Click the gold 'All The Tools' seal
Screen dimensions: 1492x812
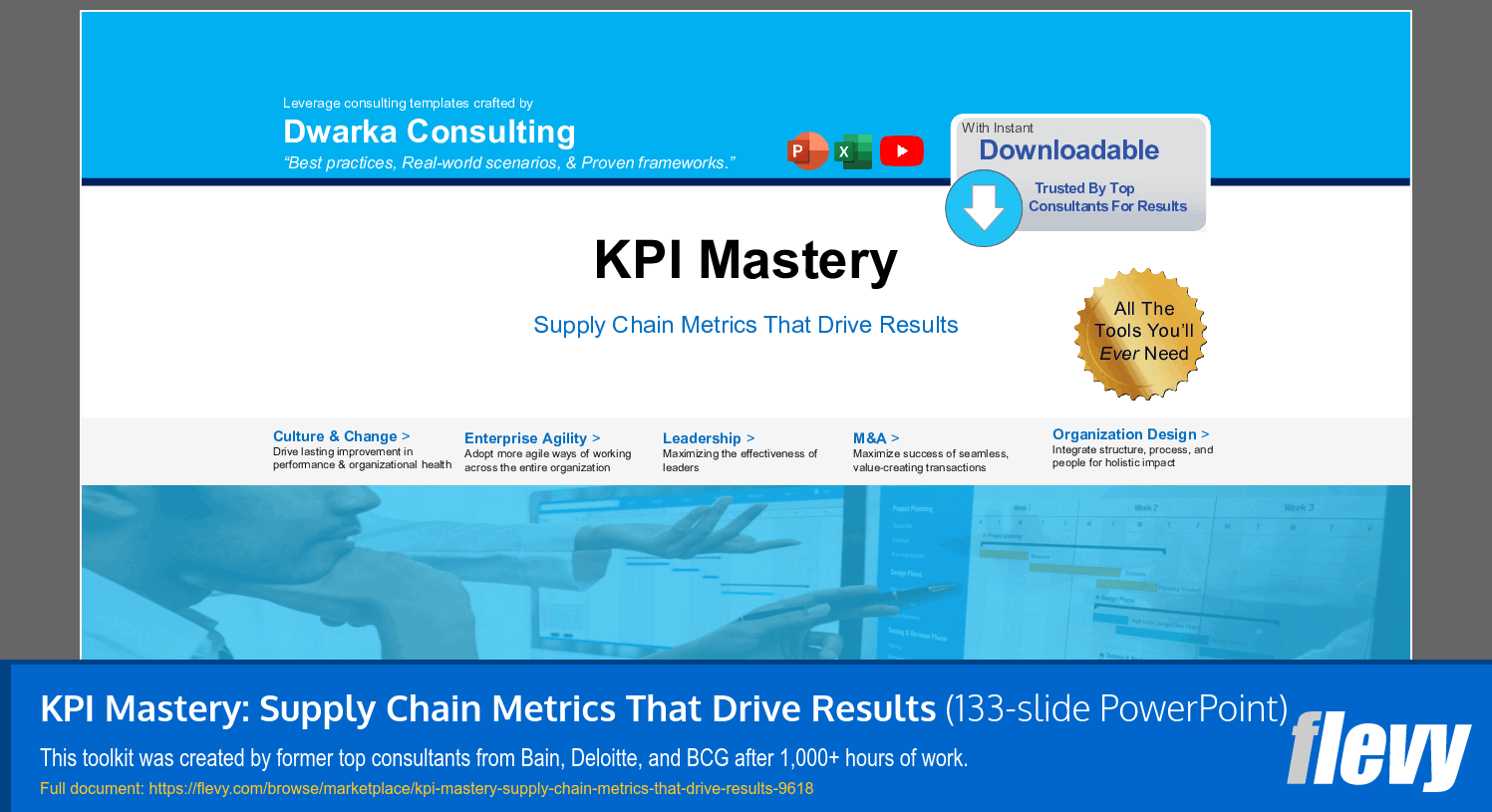click(x=1141, y=334)
